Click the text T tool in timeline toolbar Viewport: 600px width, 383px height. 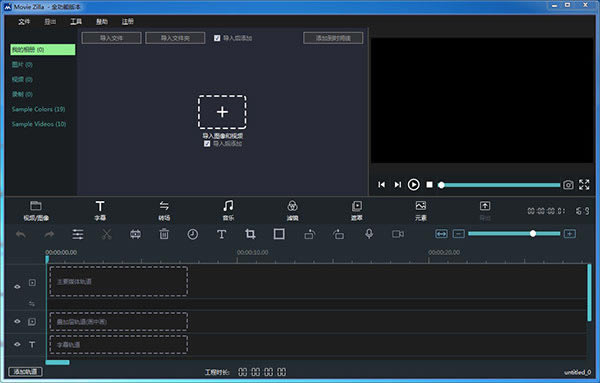(221, 234)
